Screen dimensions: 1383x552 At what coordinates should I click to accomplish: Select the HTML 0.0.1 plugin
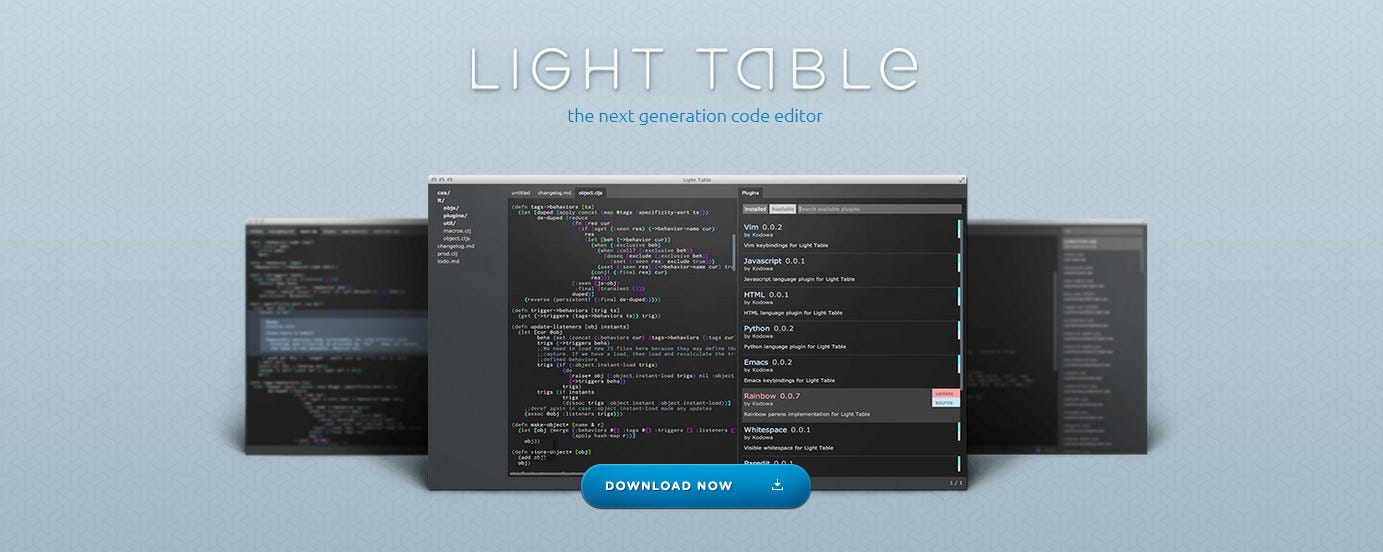(x=850, y=304)
